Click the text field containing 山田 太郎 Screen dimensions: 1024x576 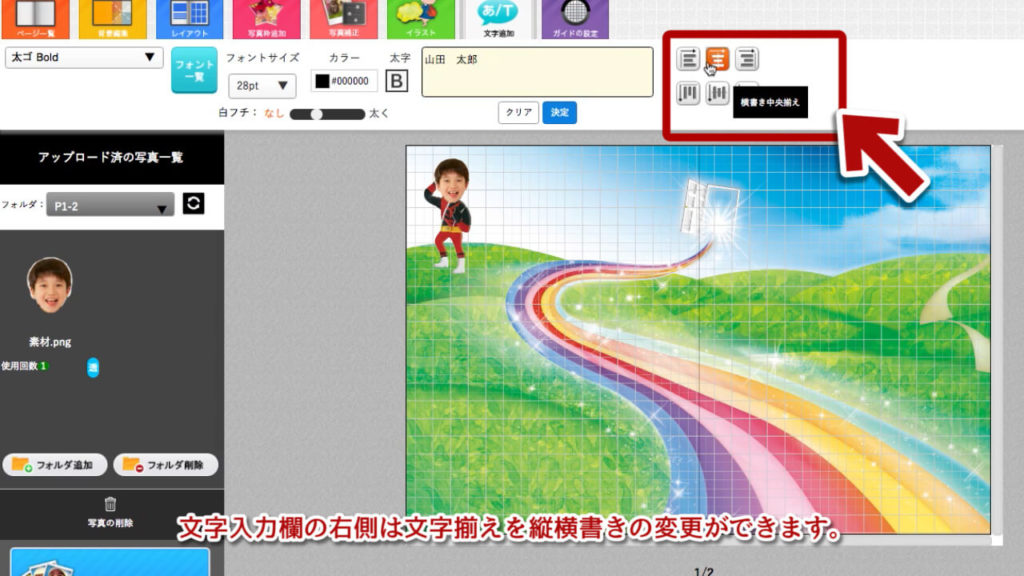pyautogui.click(x=537, y=72)
